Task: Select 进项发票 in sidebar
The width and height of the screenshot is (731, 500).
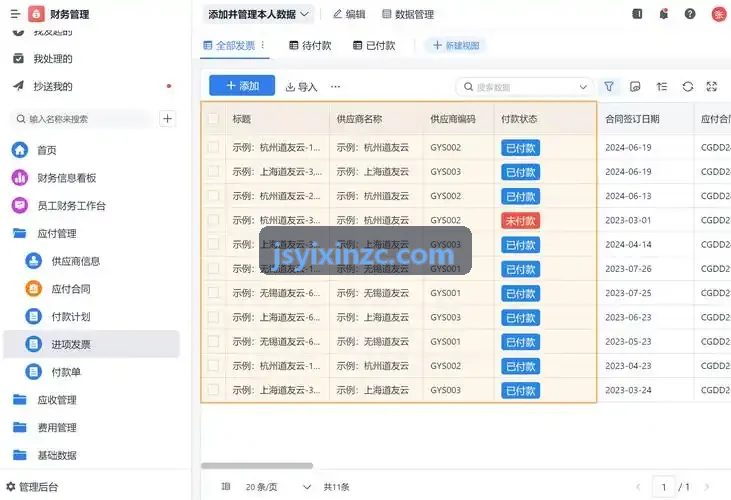Action: (x=91, y=344)
